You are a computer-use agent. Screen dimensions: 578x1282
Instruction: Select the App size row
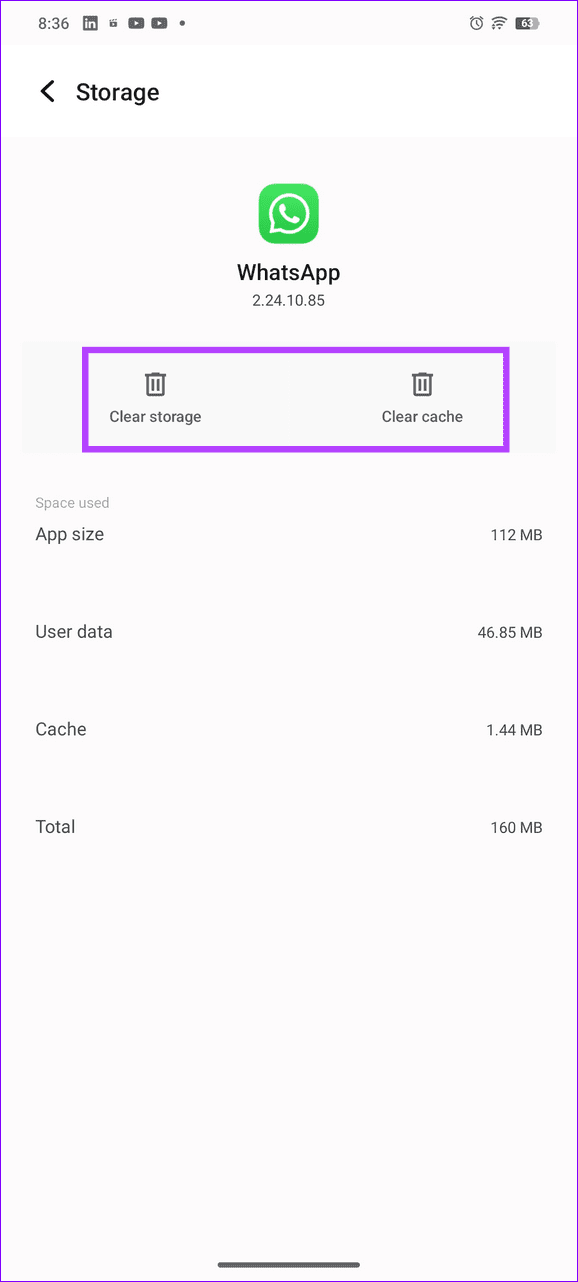pyautogui.click(x=289, y=534)
